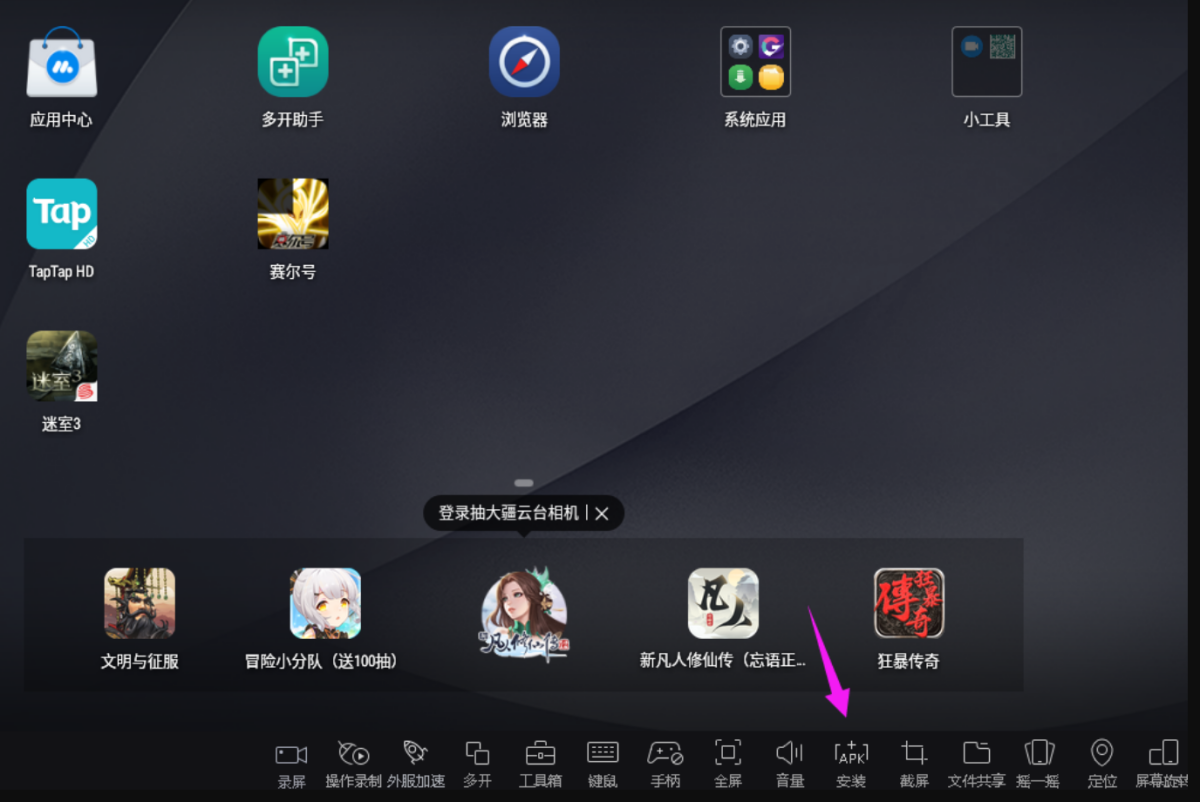1200x802 pixels.
Task: Launch the 迷室3 game
Action: [x=61, y=366]
